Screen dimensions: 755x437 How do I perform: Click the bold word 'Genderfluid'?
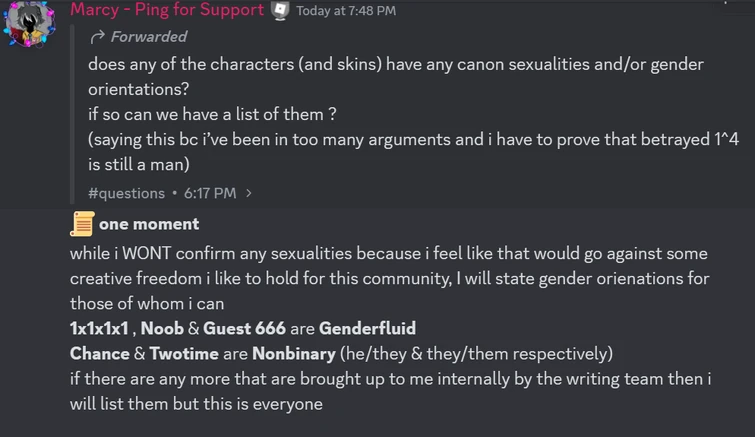367,328
